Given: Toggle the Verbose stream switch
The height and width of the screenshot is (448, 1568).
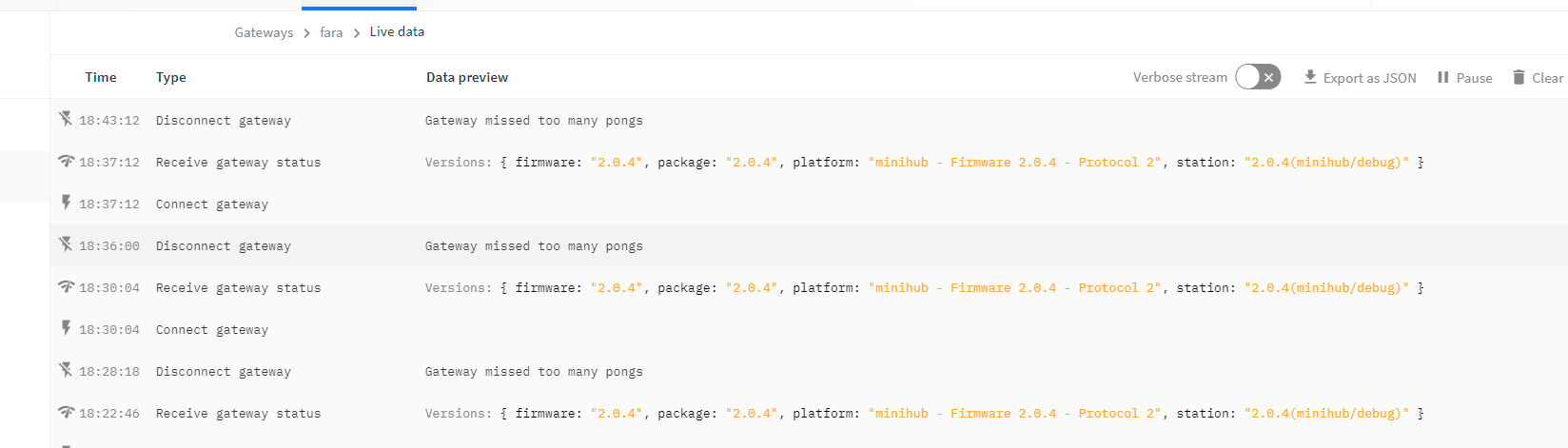Looking at the screenshot, I should coord(1258,77).
